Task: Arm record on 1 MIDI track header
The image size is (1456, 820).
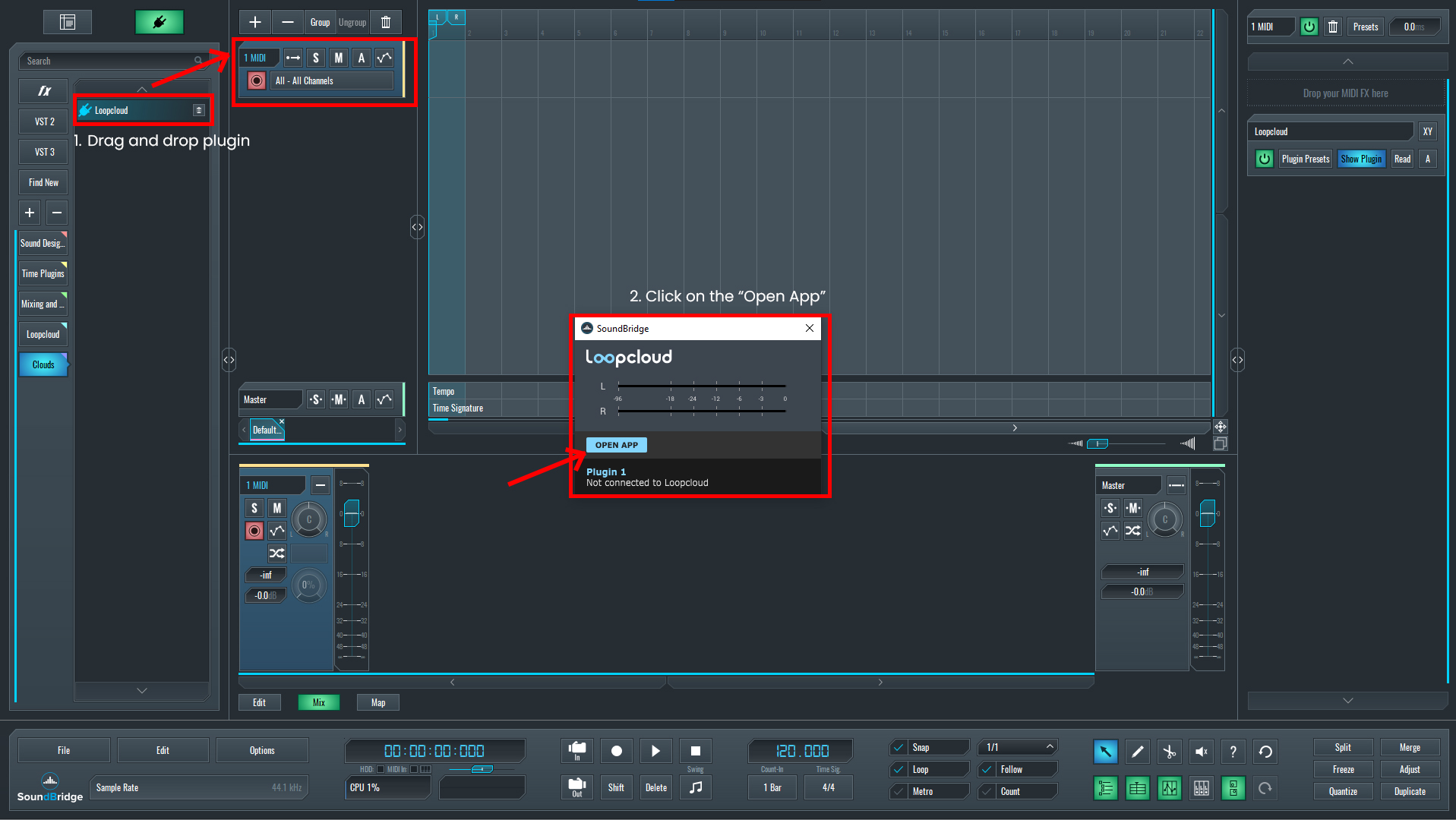Action: coord(257,80)
